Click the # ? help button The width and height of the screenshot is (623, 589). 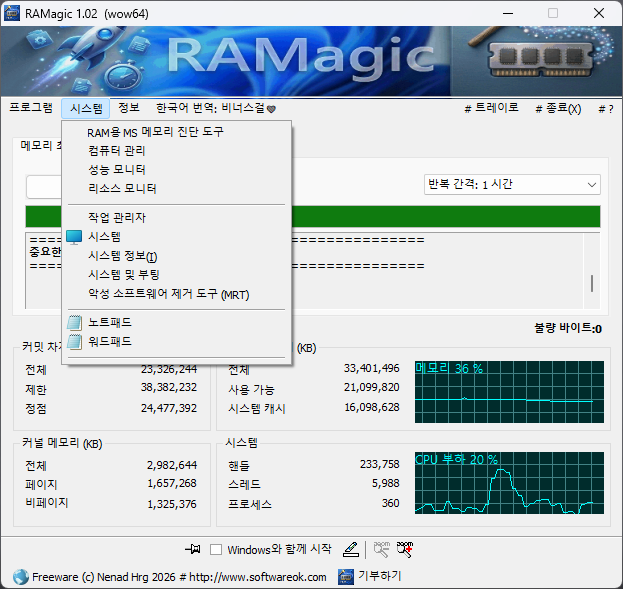606,108
